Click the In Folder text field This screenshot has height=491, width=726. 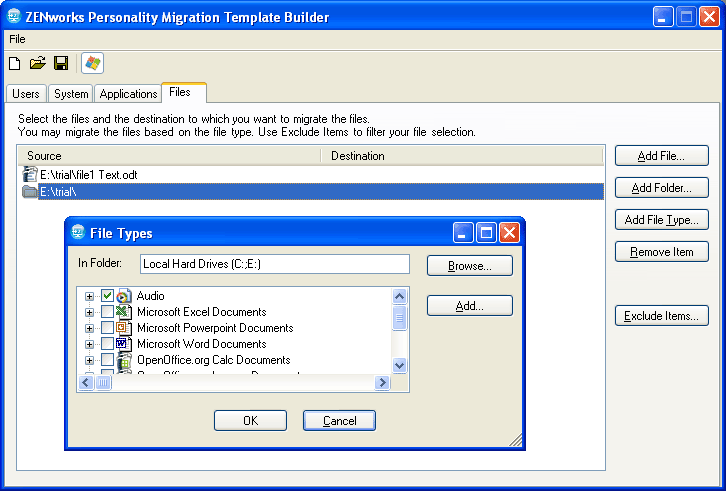273,264
